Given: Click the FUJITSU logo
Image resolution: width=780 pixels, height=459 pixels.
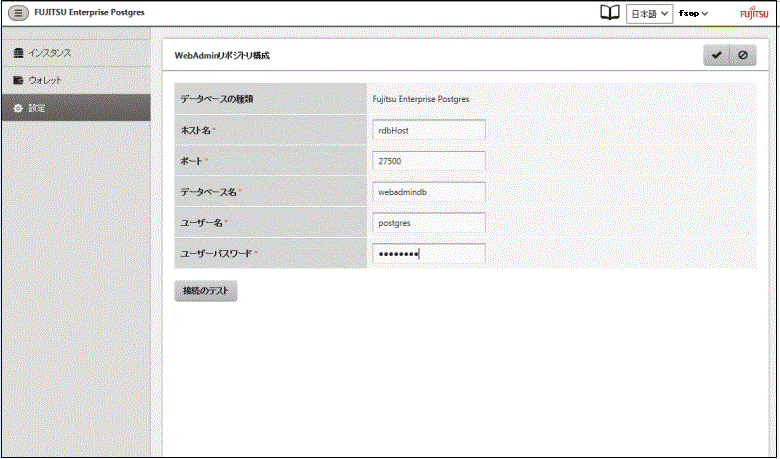Looking at the screenshot, I should (754, 13).
